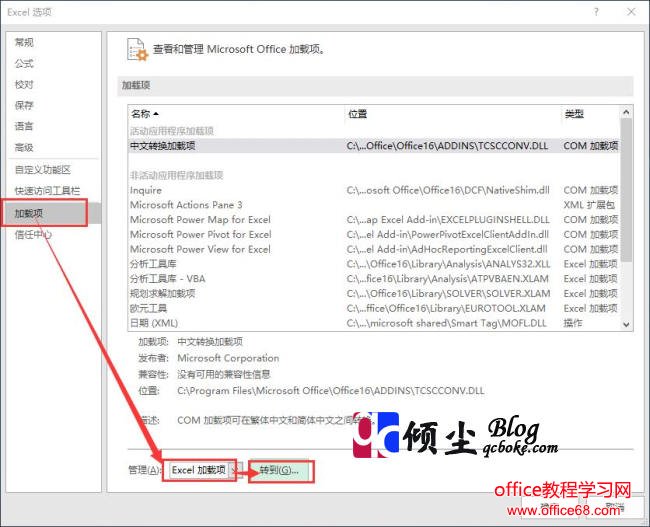The image size is (650, 527).
Task: Open the 常规 category
Action: tap(24, 42)
